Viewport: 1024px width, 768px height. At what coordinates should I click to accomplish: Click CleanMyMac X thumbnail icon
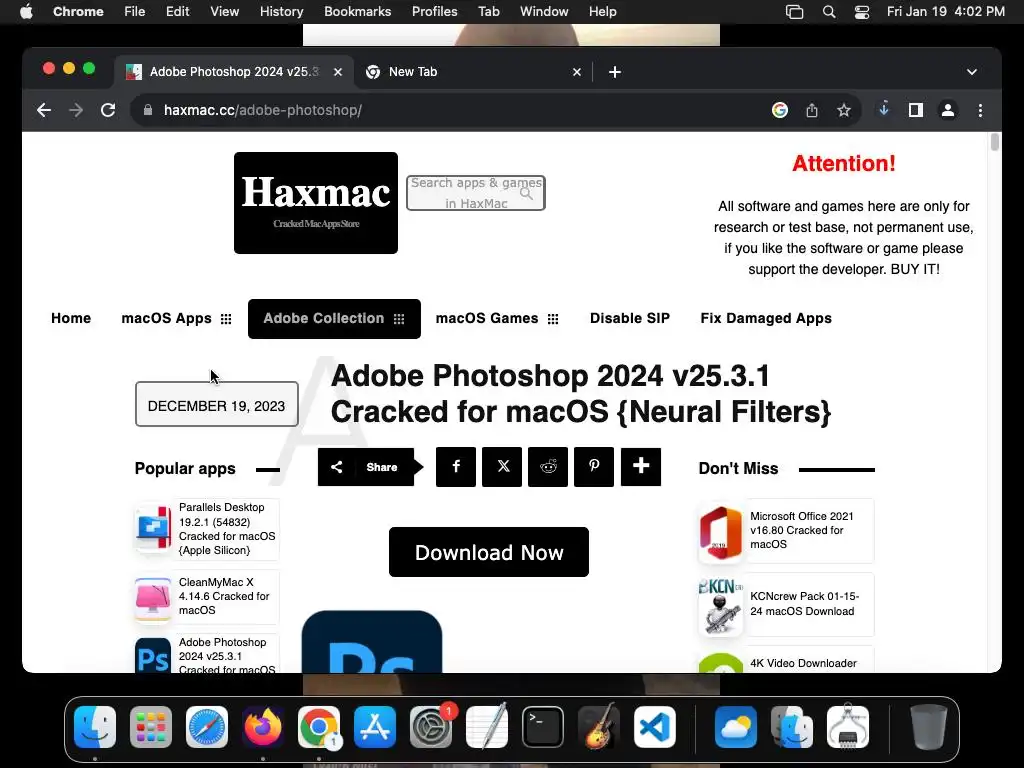(x=153, y=598)
